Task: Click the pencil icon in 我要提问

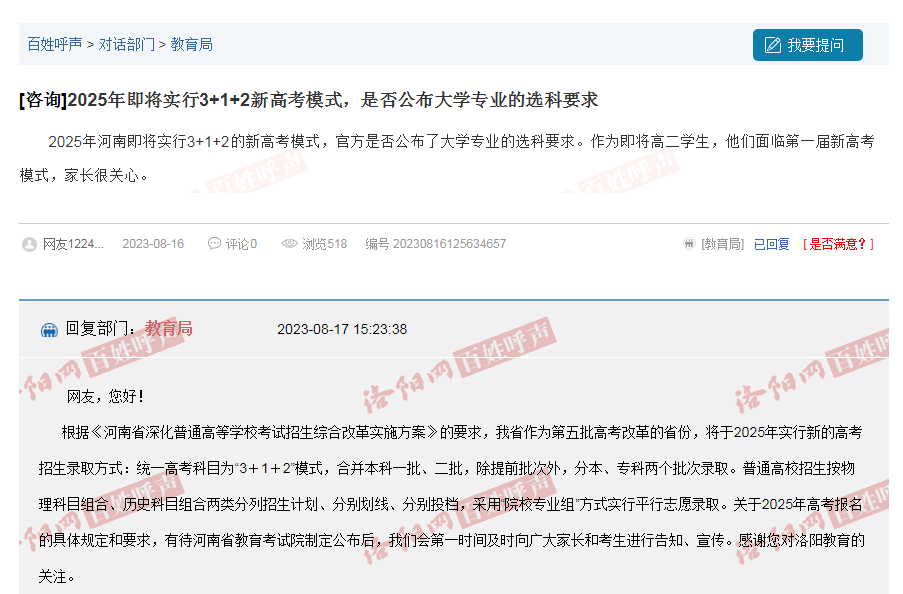Action: coord(772,45)
